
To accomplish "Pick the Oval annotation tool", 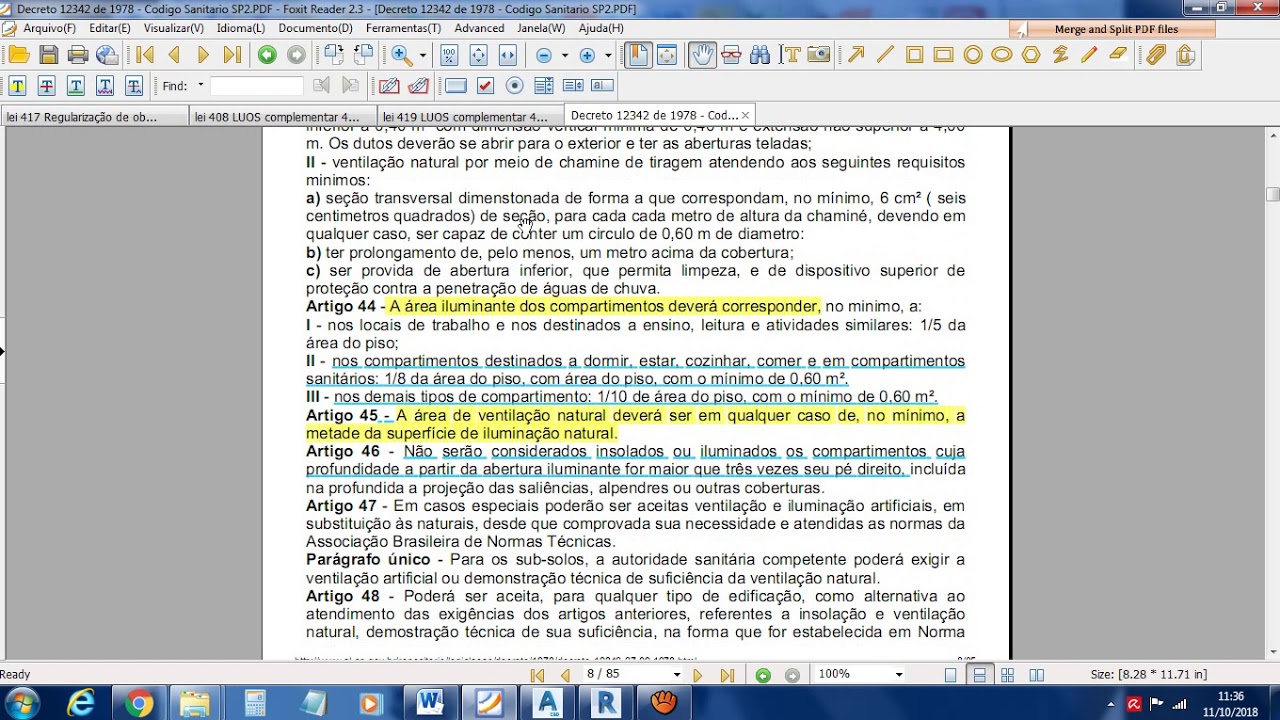I will (x=1002, y=55).
